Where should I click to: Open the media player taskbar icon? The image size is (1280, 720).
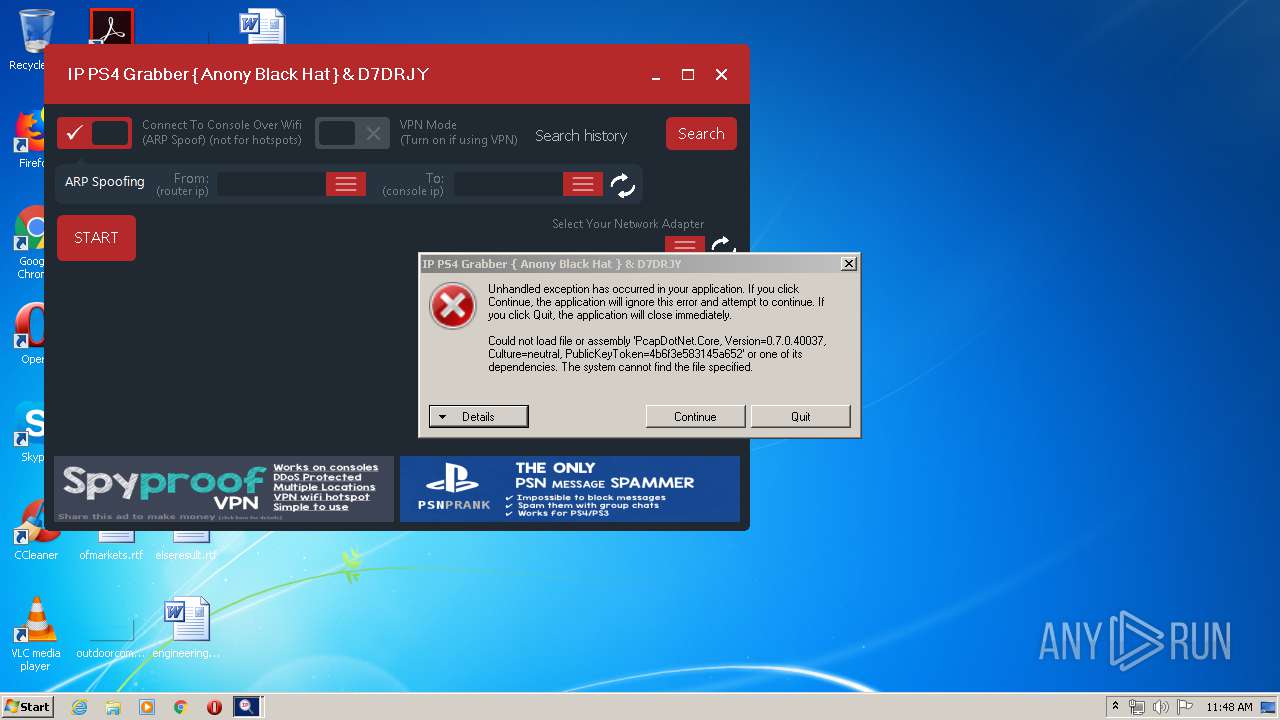[147, 707]
